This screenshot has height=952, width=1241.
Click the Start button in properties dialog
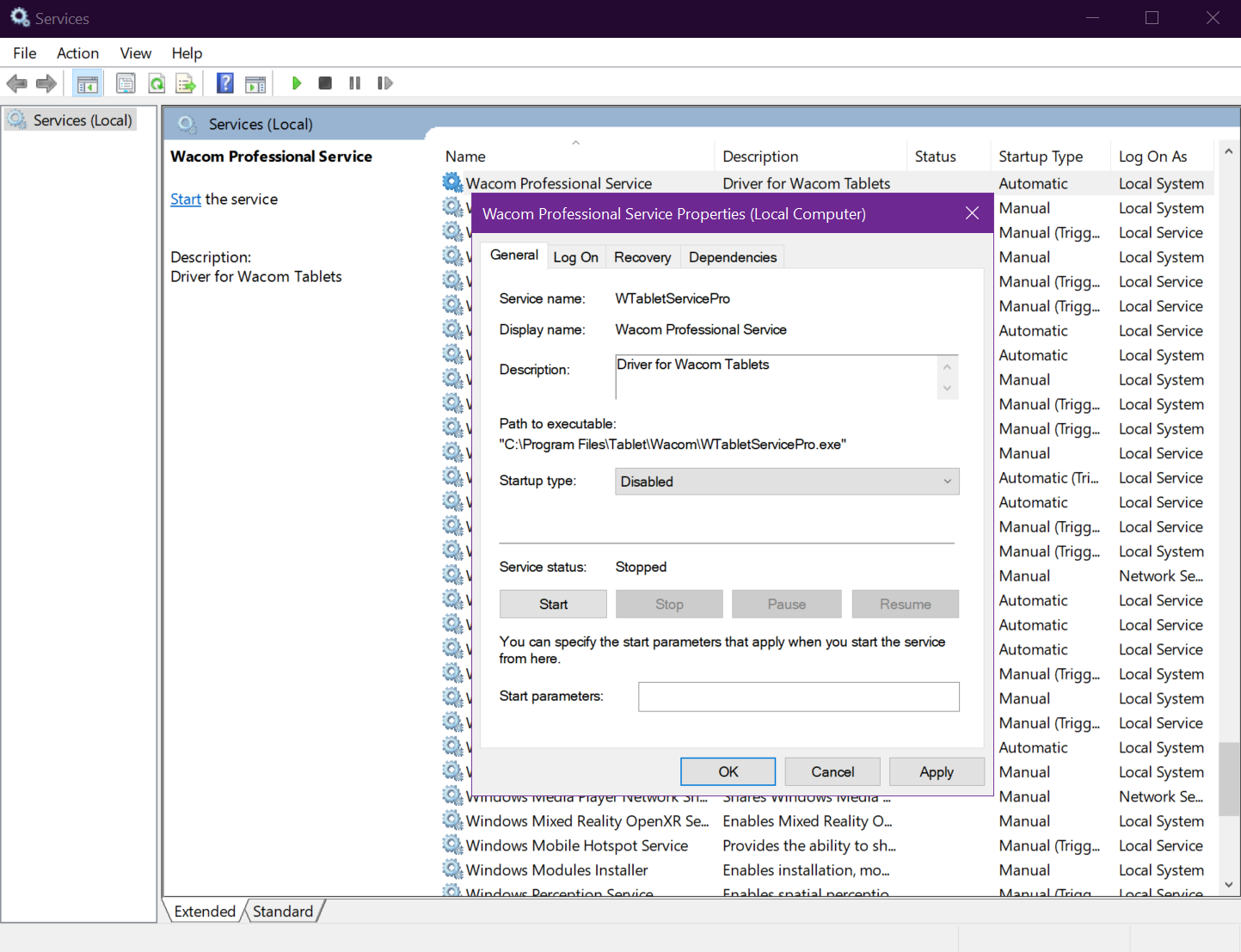click(x=553, y=605)
